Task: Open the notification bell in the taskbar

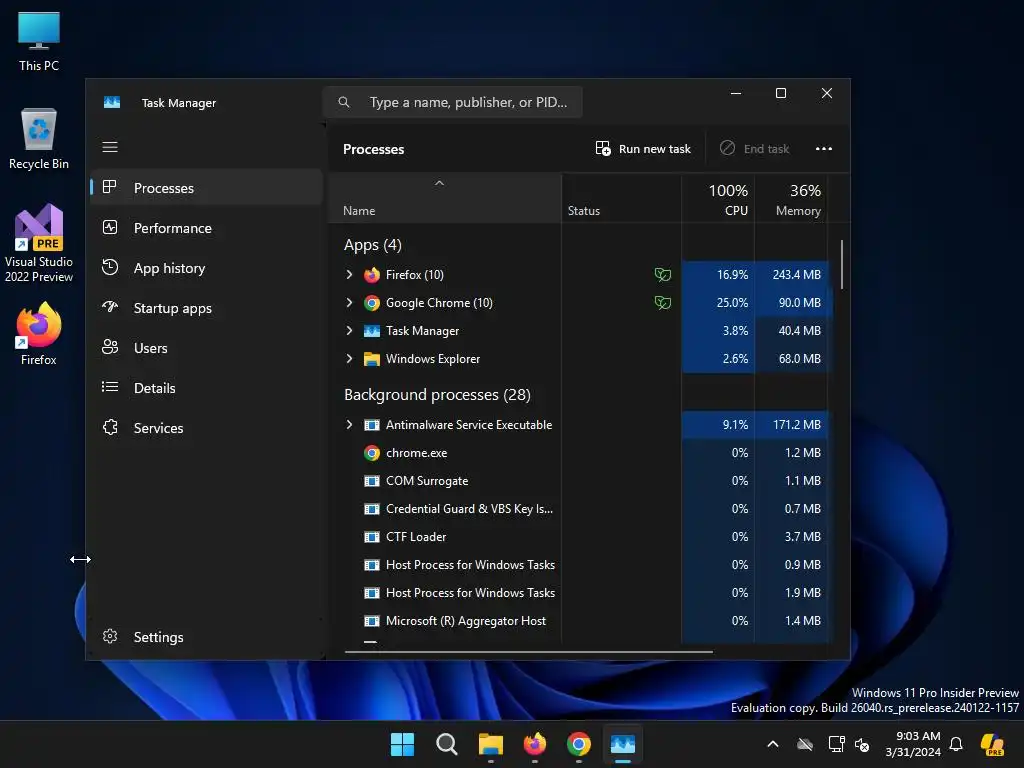Action: click(x=956, y=744)
